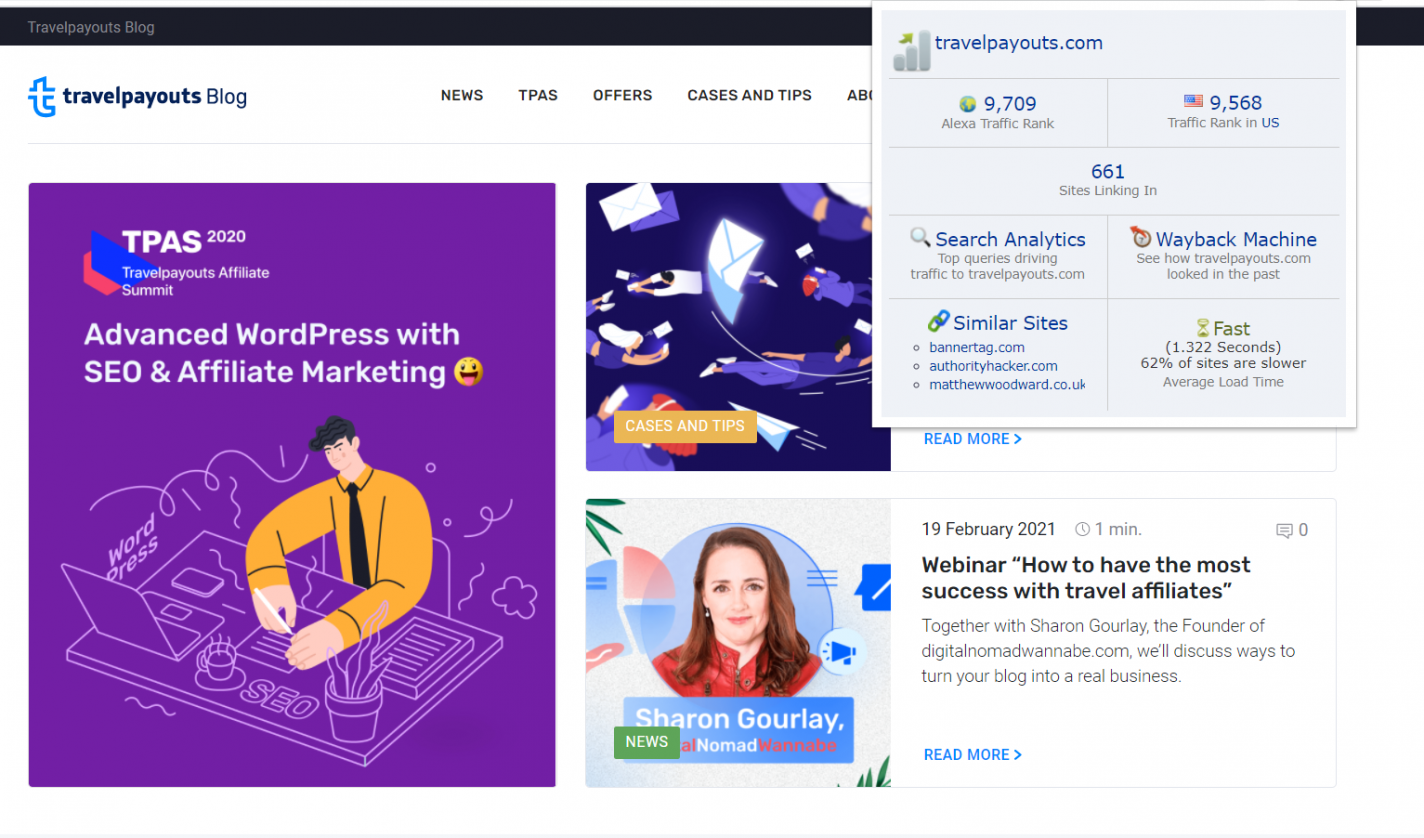The image size is (1424, 838).
Task: Click the Wayback Machine clock icon
Action: (x=1141, y=237)
